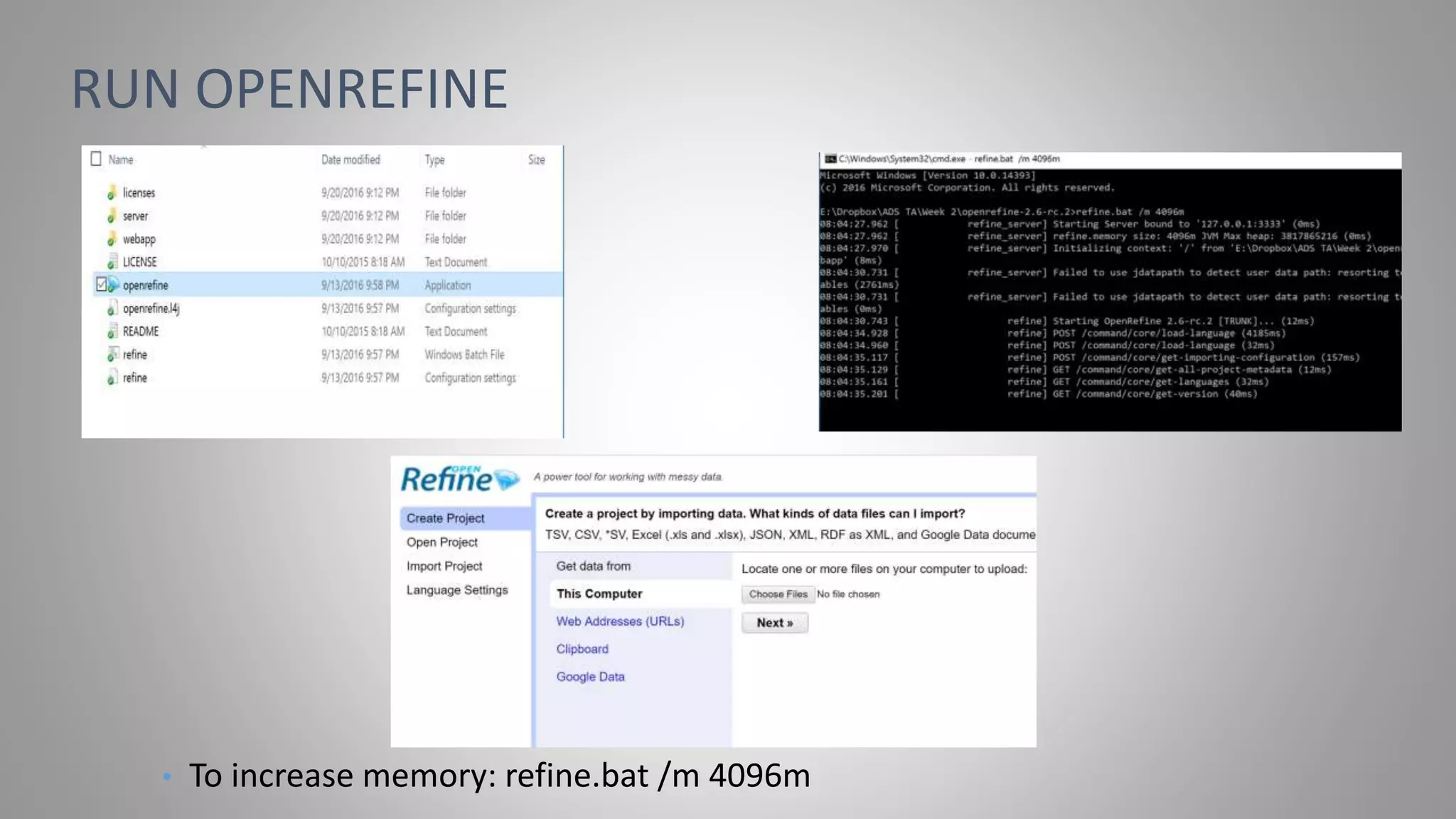Switch to Open Project tab
The image size is (1456, 819).
(x=442, y=542)
